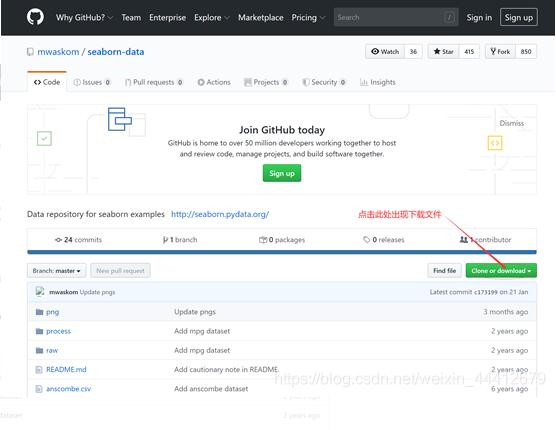This screenshot has height=430, width=556.
Task: Switch to the Pull requests tab
Action: [x=154, y=82]
